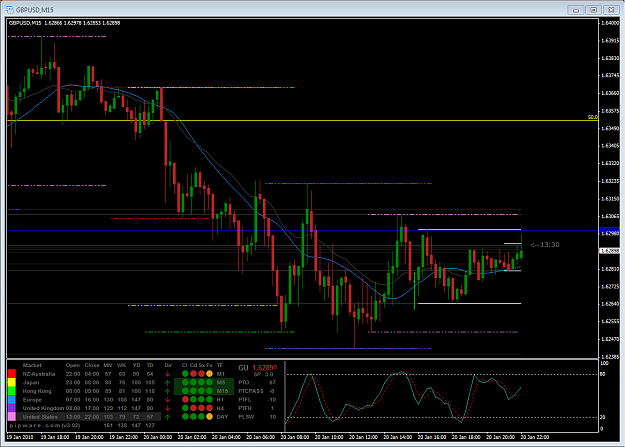
Task: Click the 20 Jan 14:00 time axis label
Action: pyautogui.click(x=397, y=437)
